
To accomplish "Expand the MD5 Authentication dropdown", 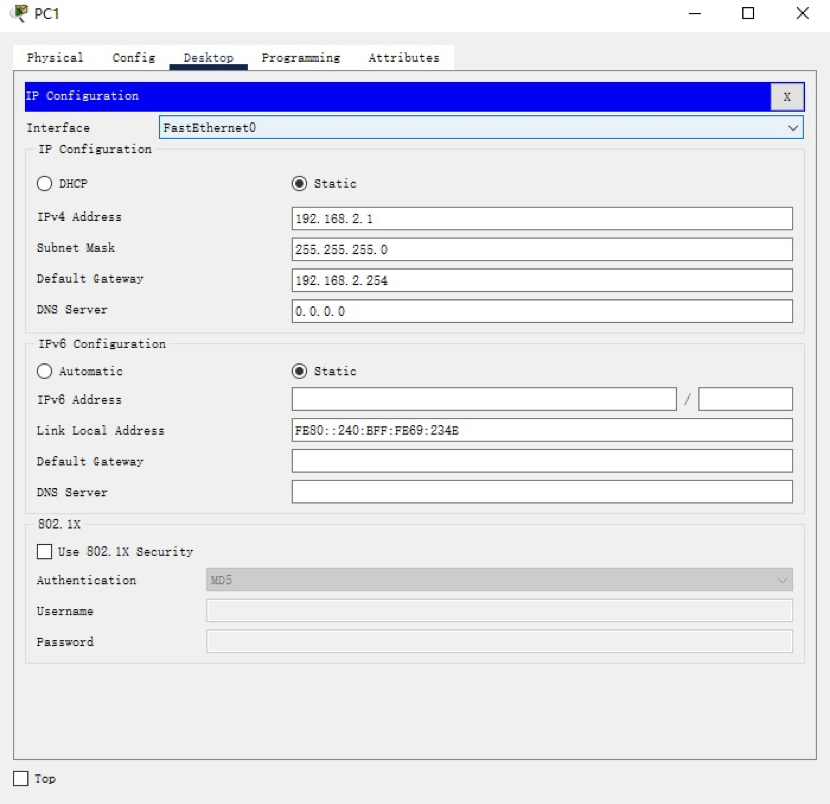I will click(499, 580).
